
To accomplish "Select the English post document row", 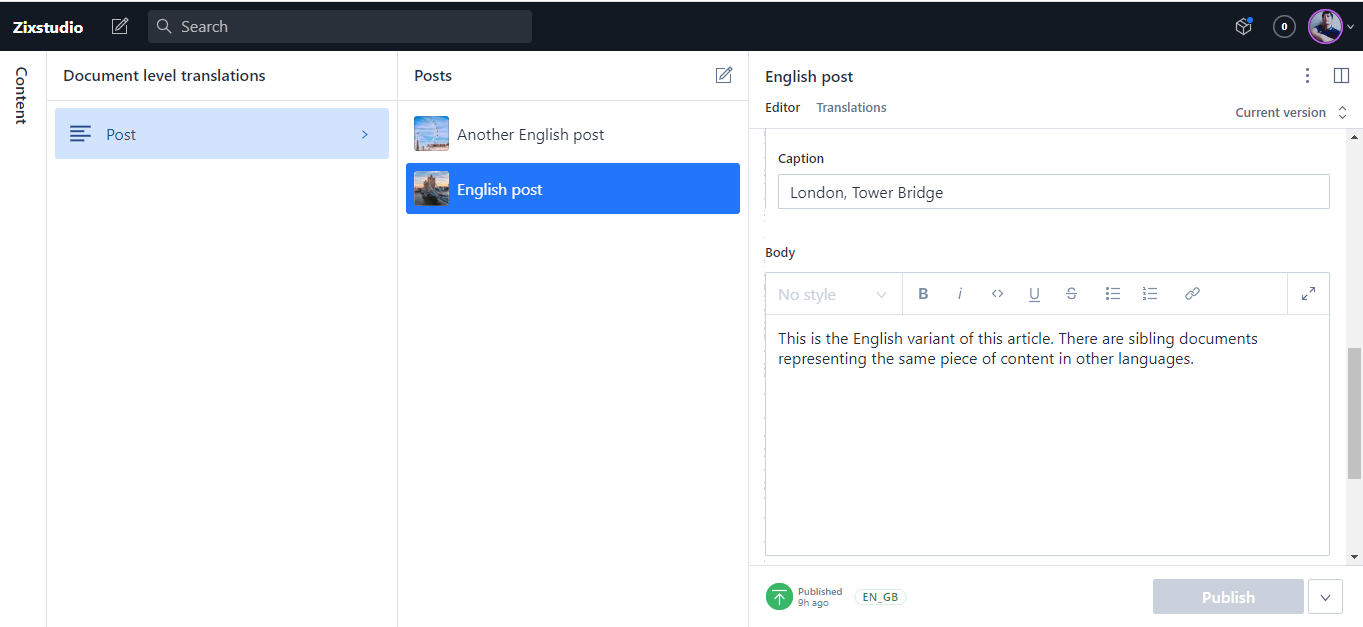I will 573,188.
